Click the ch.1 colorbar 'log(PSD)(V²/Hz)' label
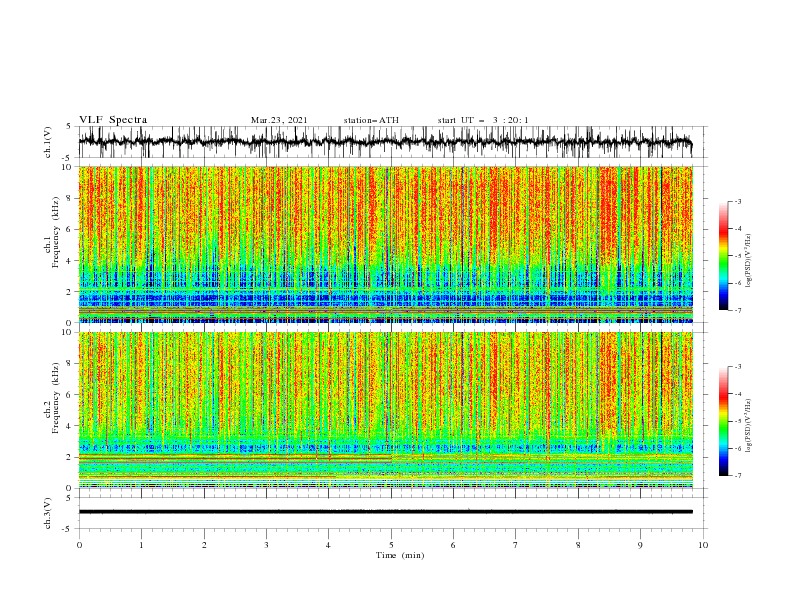Image resolution: width=792 pixels, height=612 pixels. tap(749, 261)
